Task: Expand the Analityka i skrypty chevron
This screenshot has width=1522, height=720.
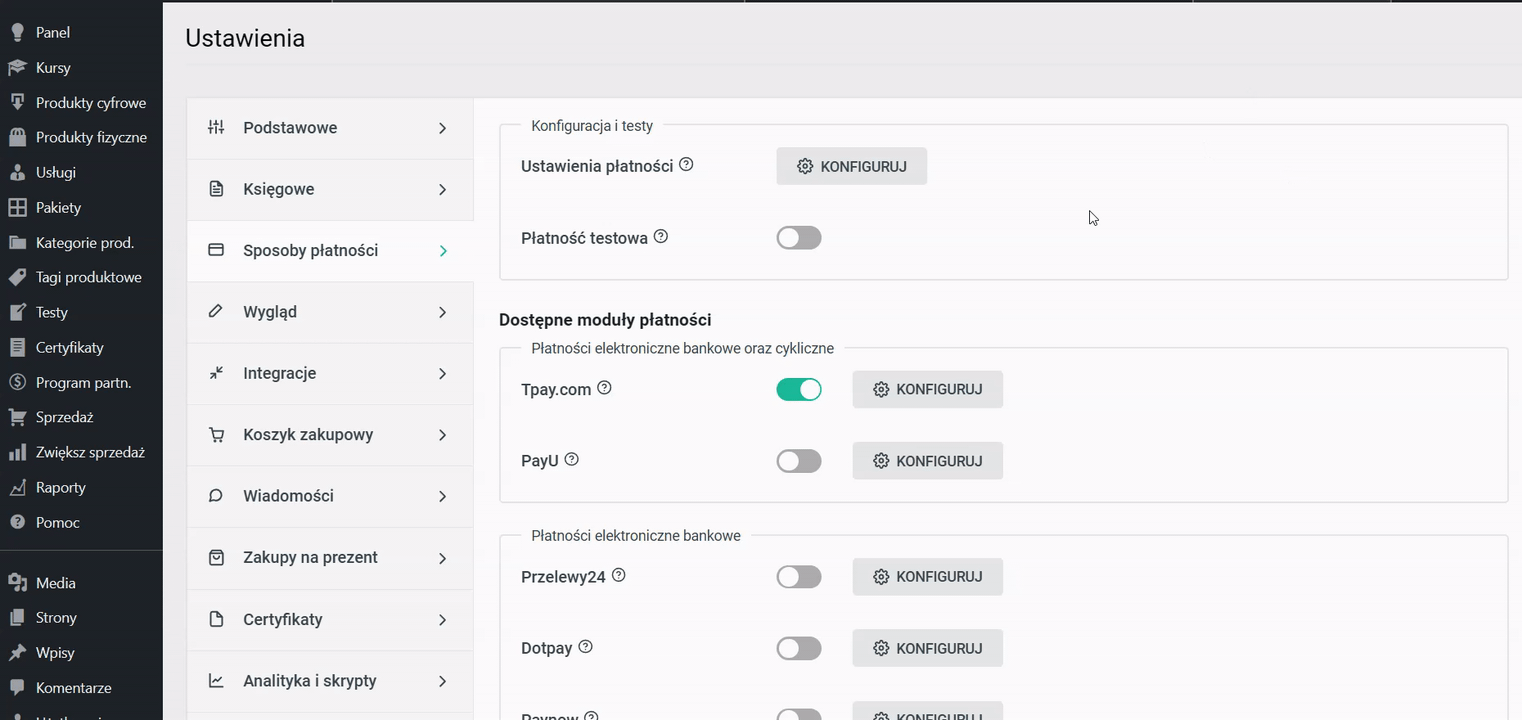Action: (x=443, y=681)
